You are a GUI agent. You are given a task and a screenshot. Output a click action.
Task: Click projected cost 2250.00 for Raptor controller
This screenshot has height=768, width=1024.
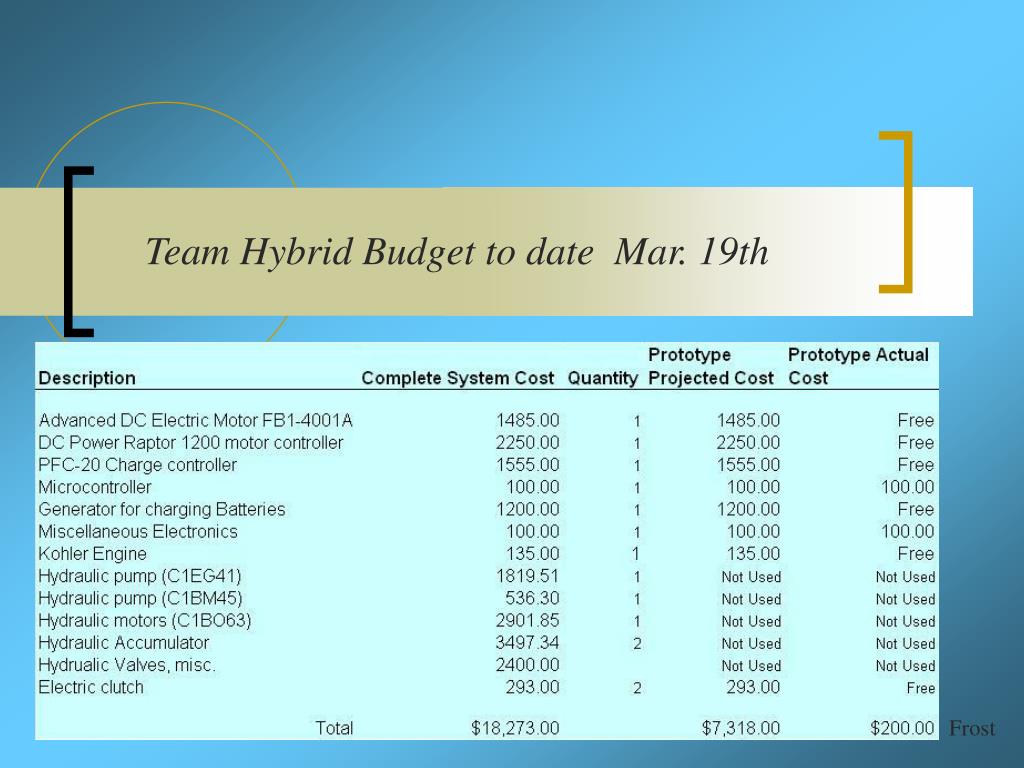click(x=748, y=443)
